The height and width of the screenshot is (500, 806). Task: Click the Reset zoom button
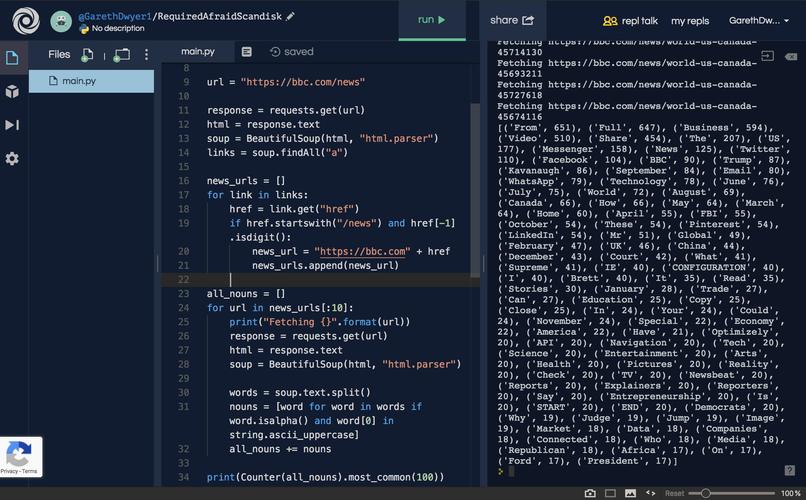coord(674,493)
